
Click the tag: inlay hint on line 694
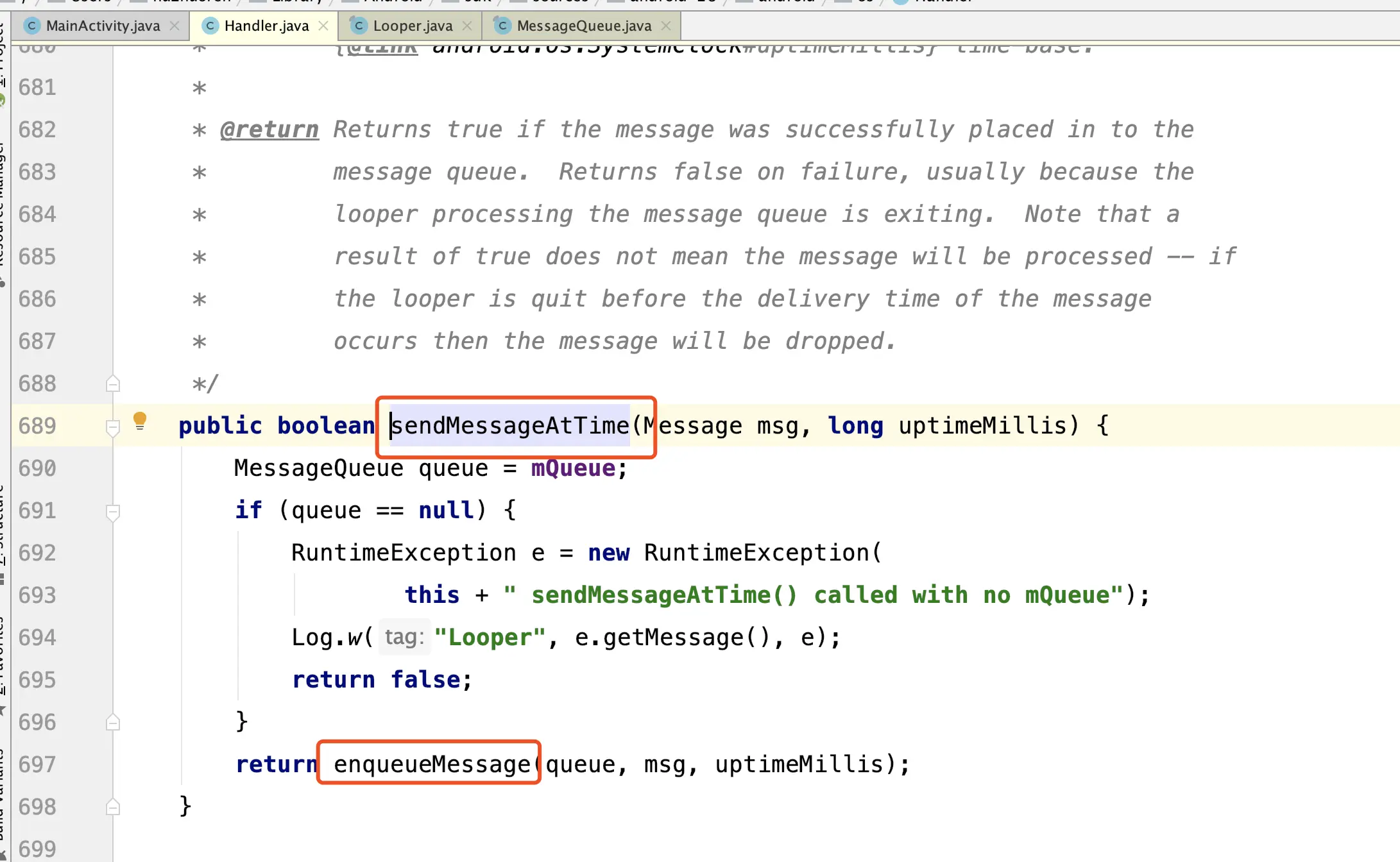pyautogui.click(x=404, y=637)
